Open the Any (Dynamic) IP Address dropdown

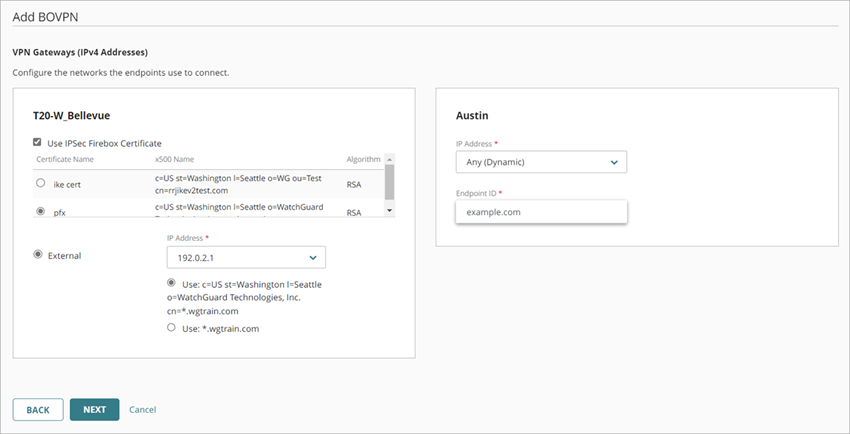point(541,161)
